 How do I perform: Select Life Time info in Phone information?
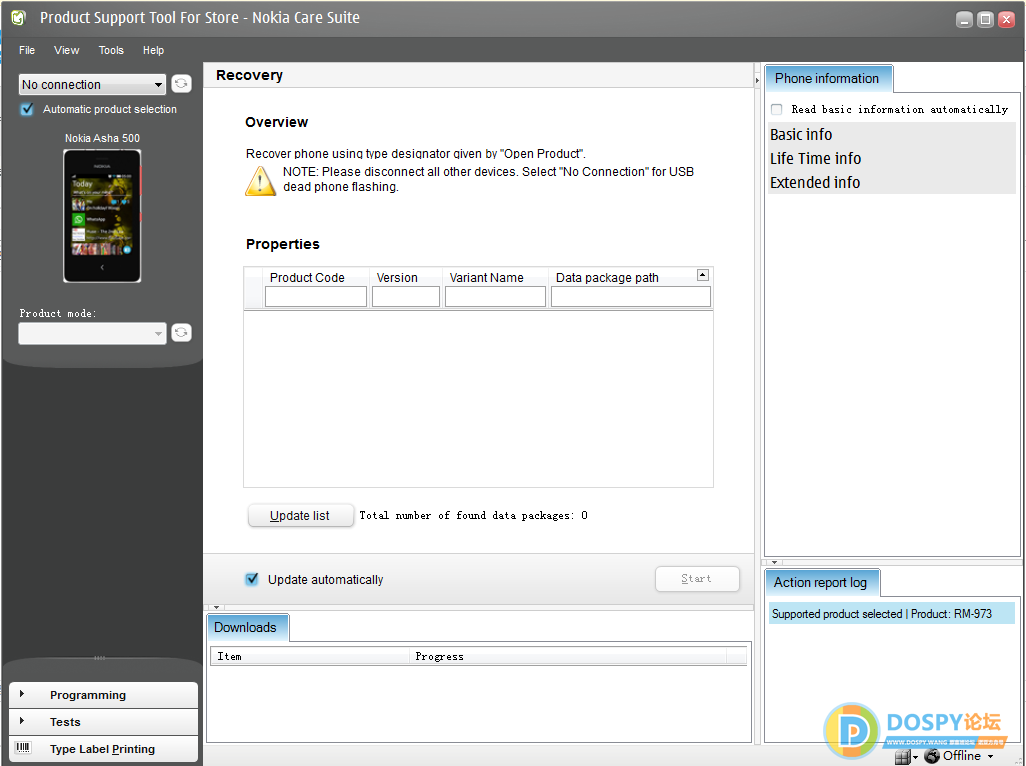[815, 158]
